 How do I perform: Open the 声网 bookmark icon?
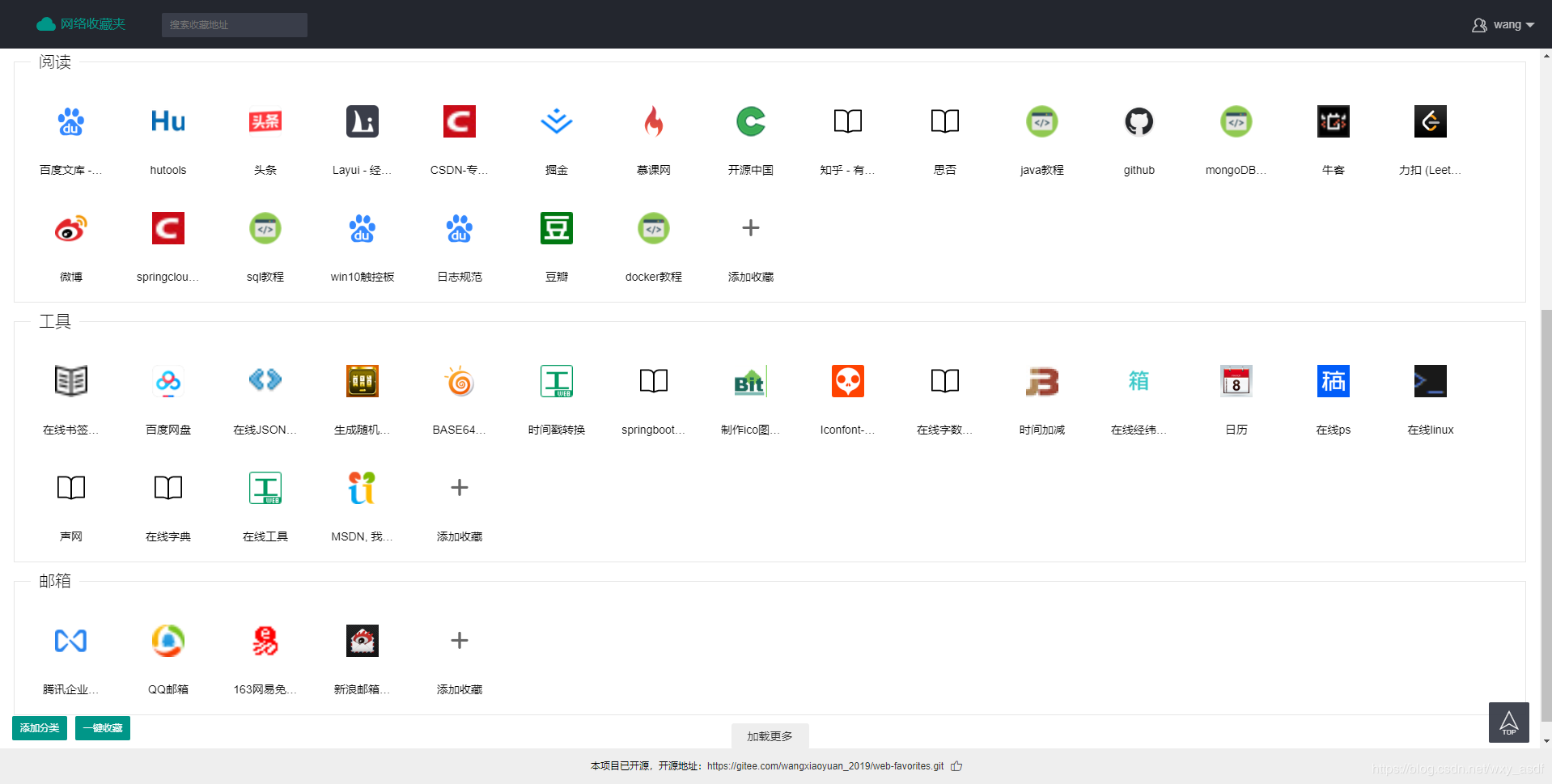71,488
